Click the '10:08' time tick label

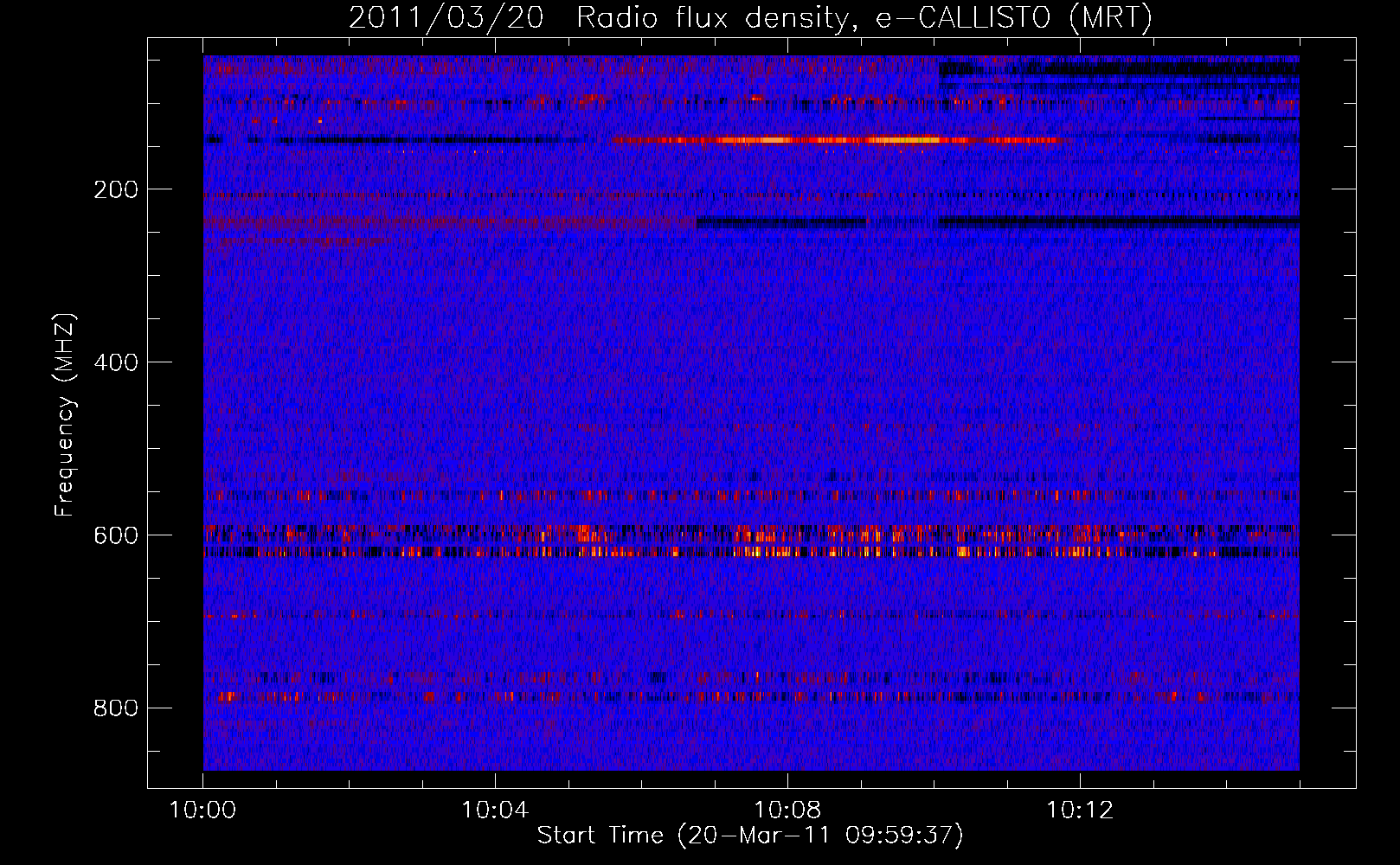(787, 811)
